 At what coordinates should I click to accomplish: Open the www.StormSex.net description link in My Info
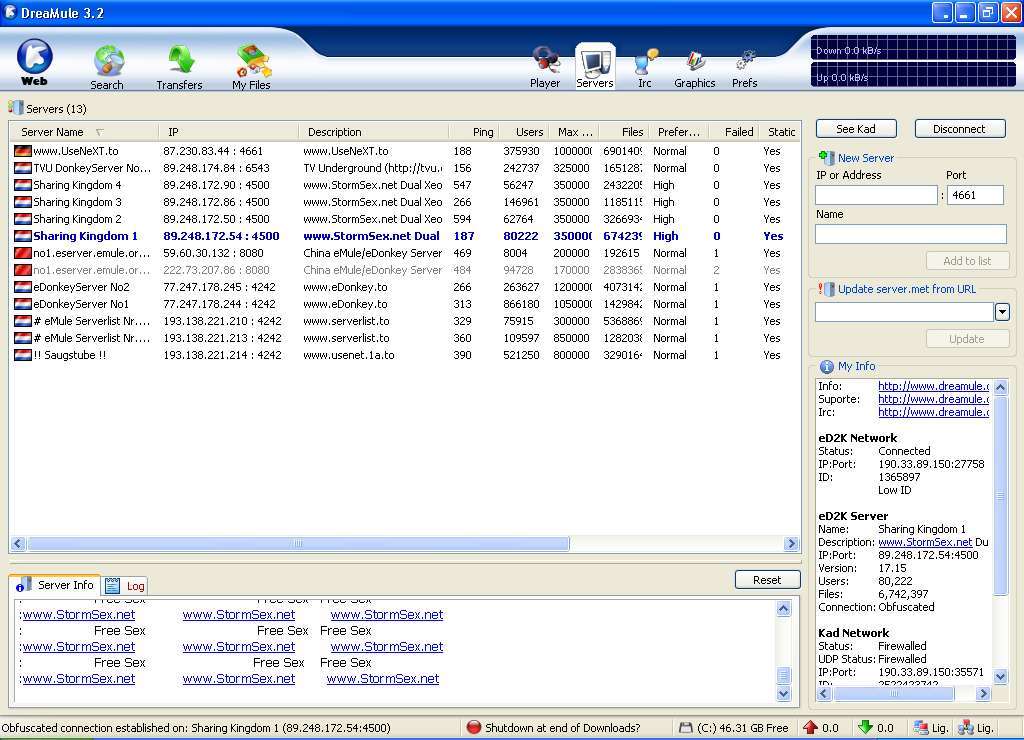point(925,542)
